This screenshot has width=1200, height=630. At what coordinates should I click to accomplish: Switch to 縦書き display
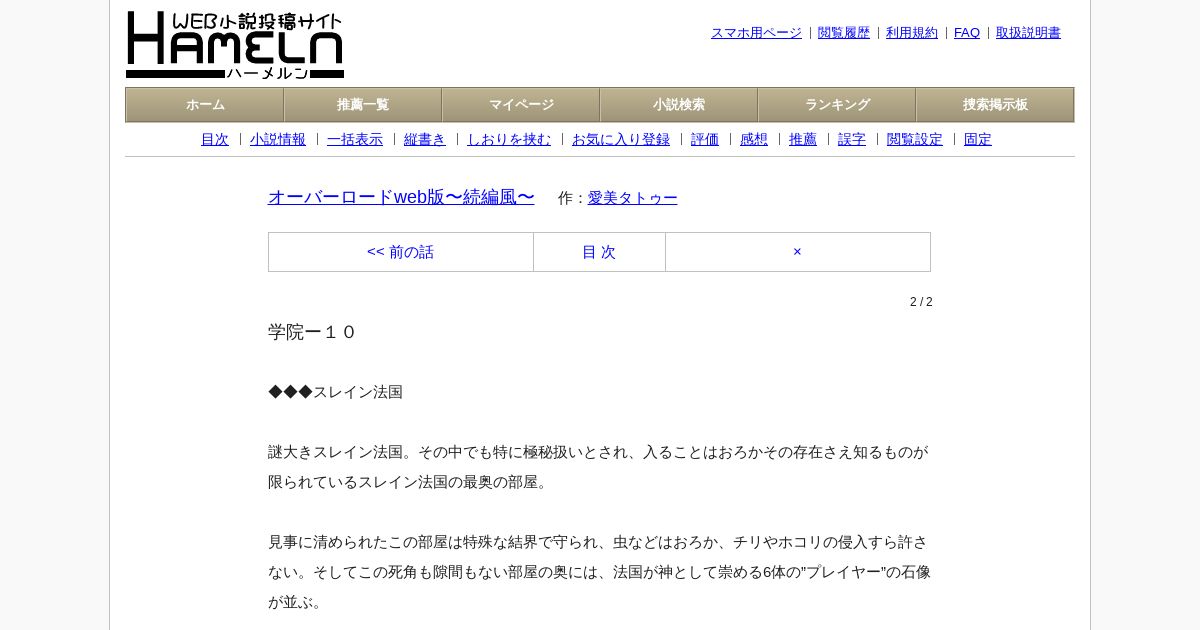(425, 140)
